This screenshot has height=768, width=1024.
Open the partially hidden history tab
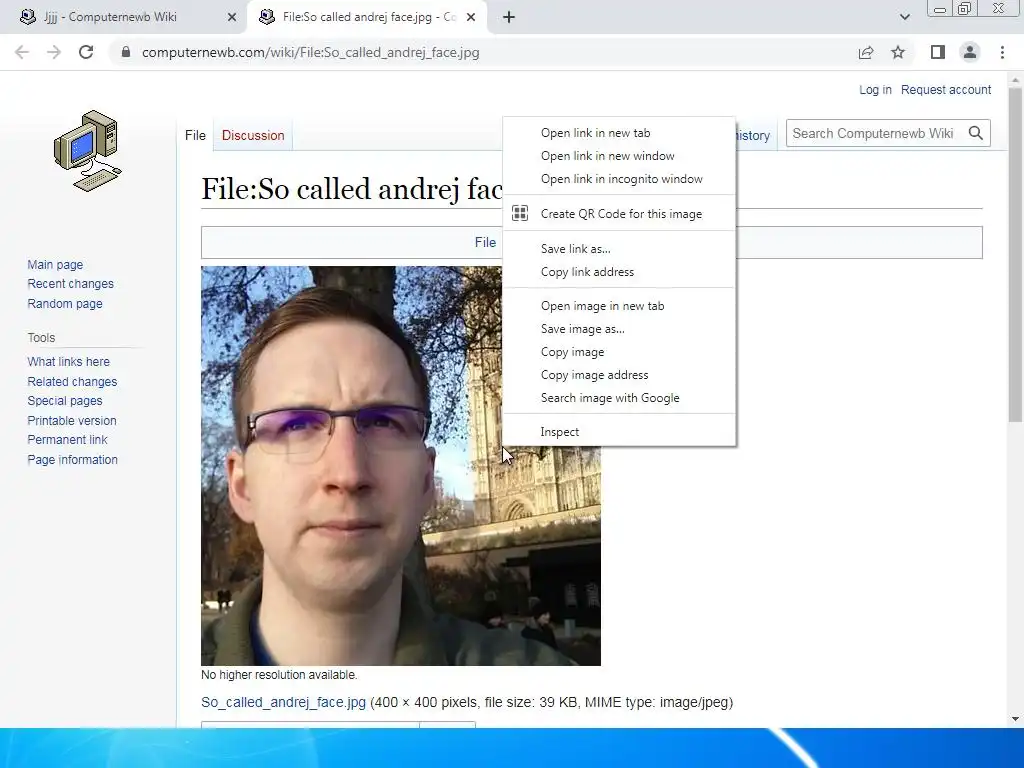(754, 135)
